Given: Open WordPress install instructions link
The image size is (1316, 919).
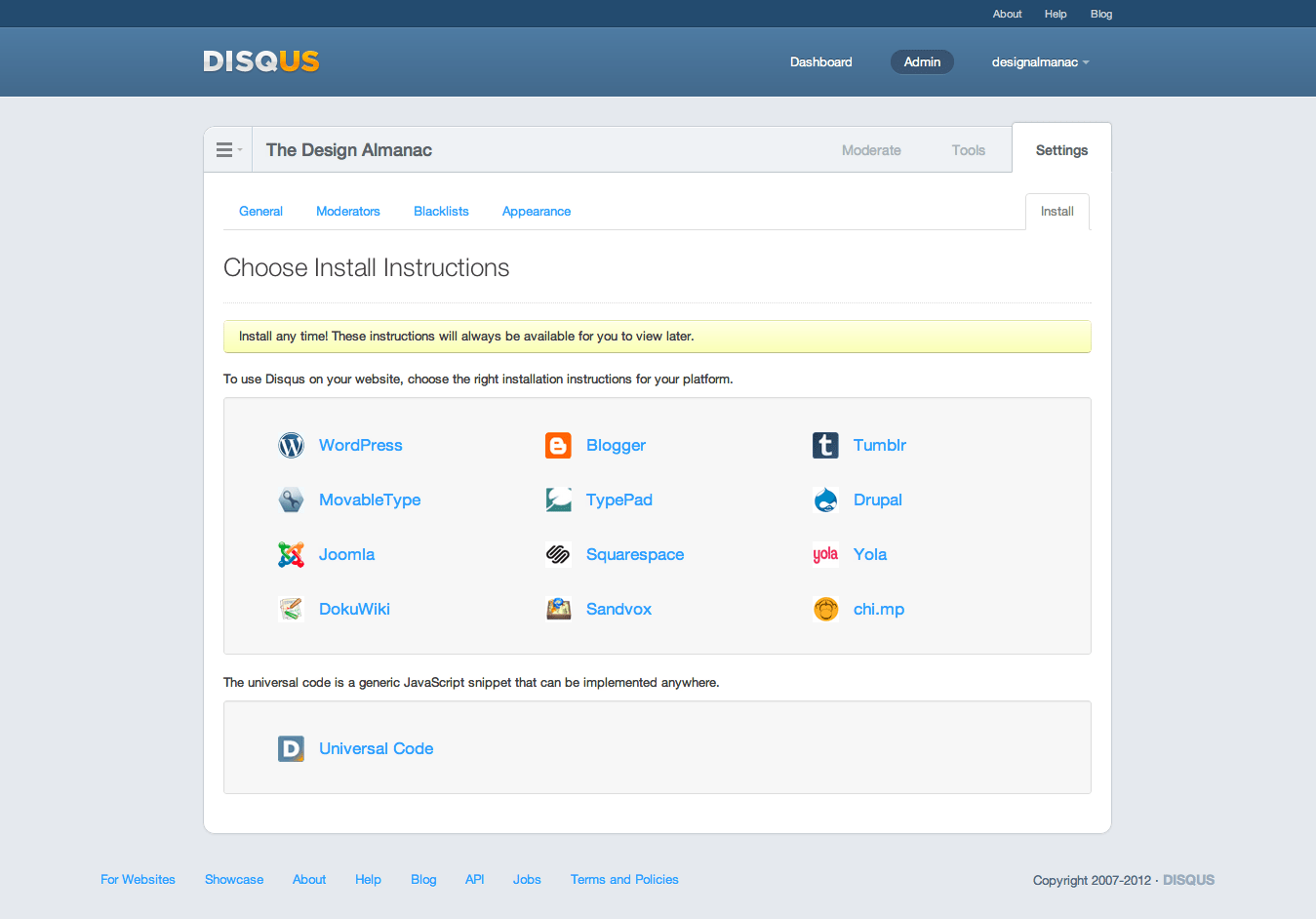Looking at the screenshot, I should point(360,445).
